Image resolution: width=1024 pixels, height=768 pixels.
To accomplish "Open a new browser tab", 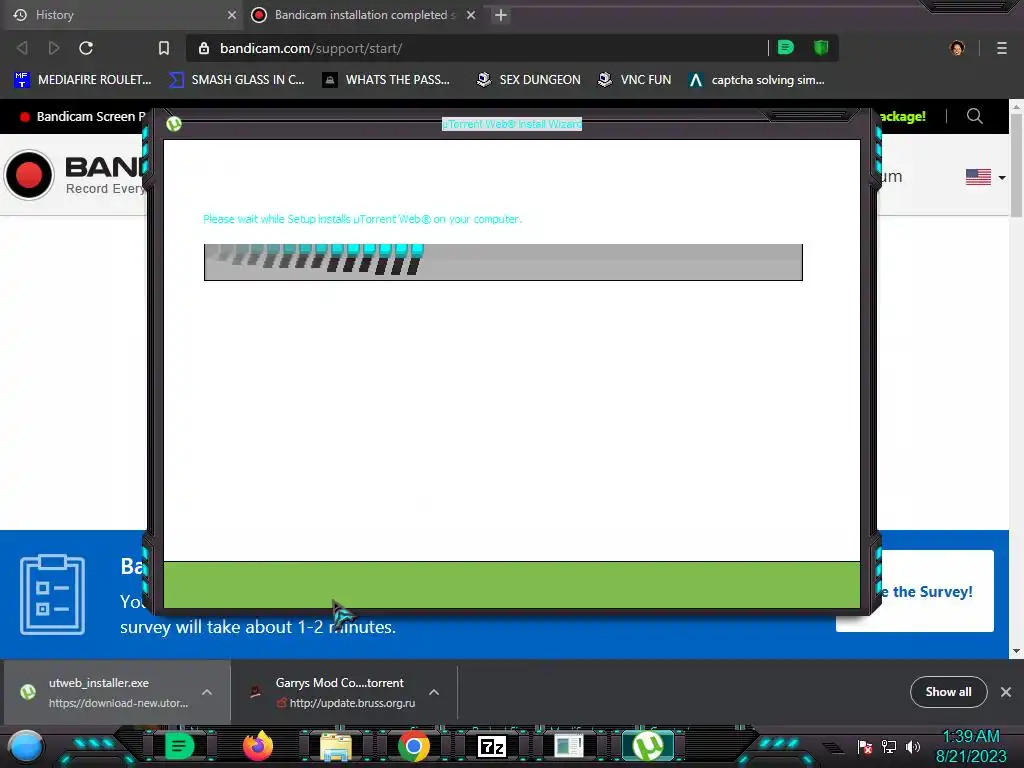I will click(501, 15).
